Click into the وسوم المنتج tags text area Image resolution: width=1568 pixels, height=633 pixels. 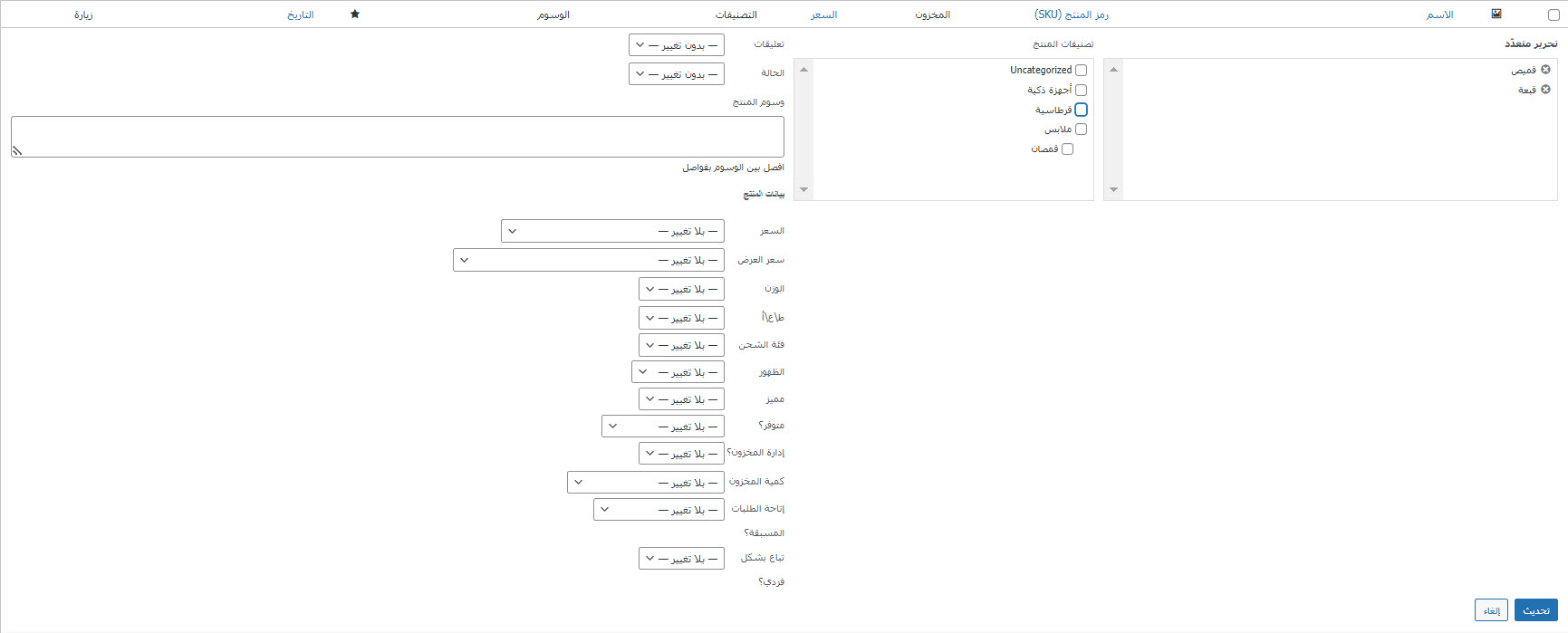pyautogui.click(x=399, y=137)
